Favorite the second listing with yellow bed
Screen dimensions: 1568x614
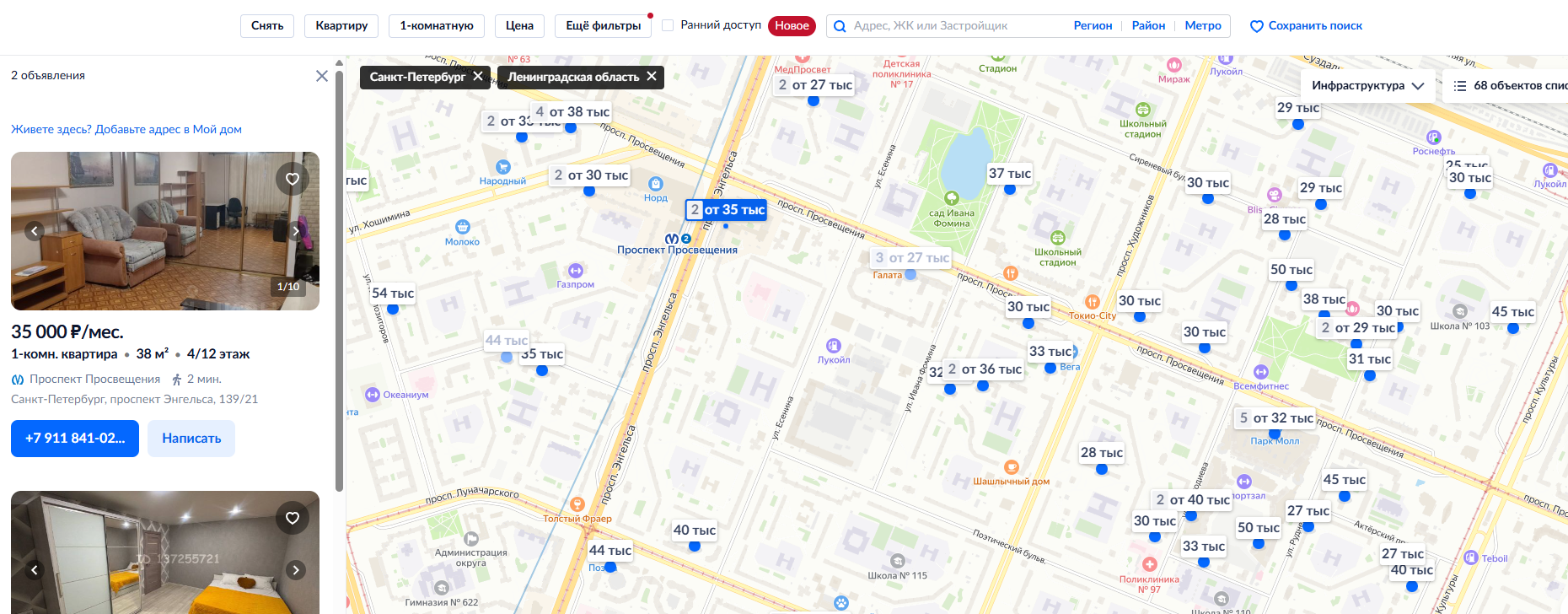coord(293,518)
